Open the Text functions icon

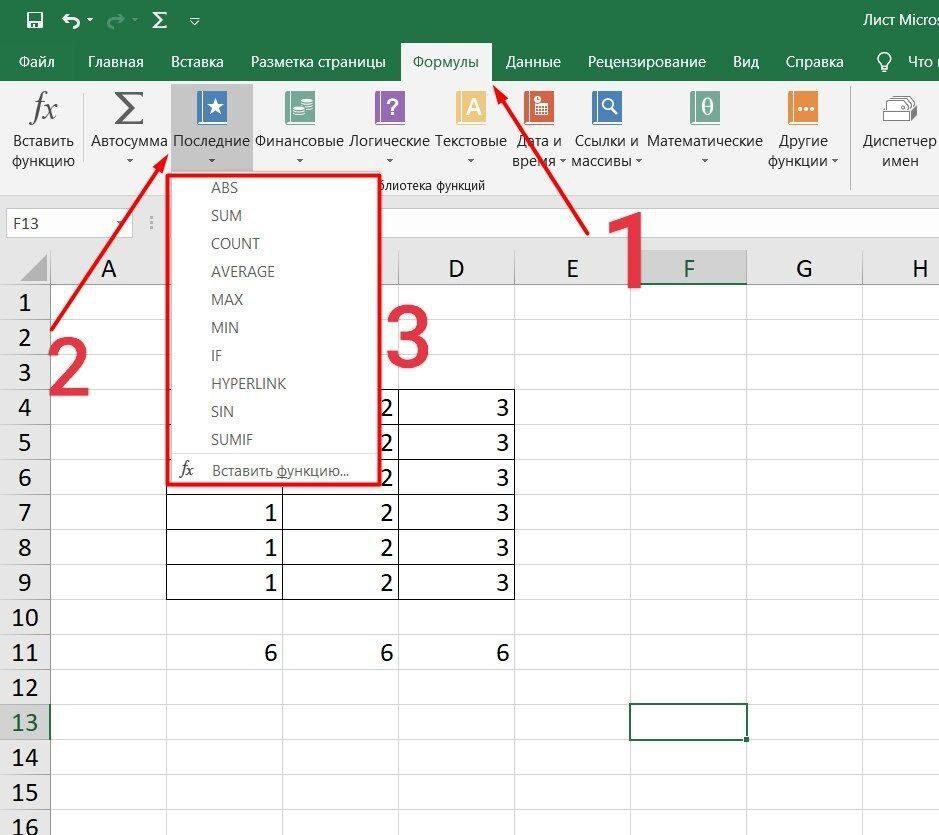pyautogui.click(x=470, y=108)
